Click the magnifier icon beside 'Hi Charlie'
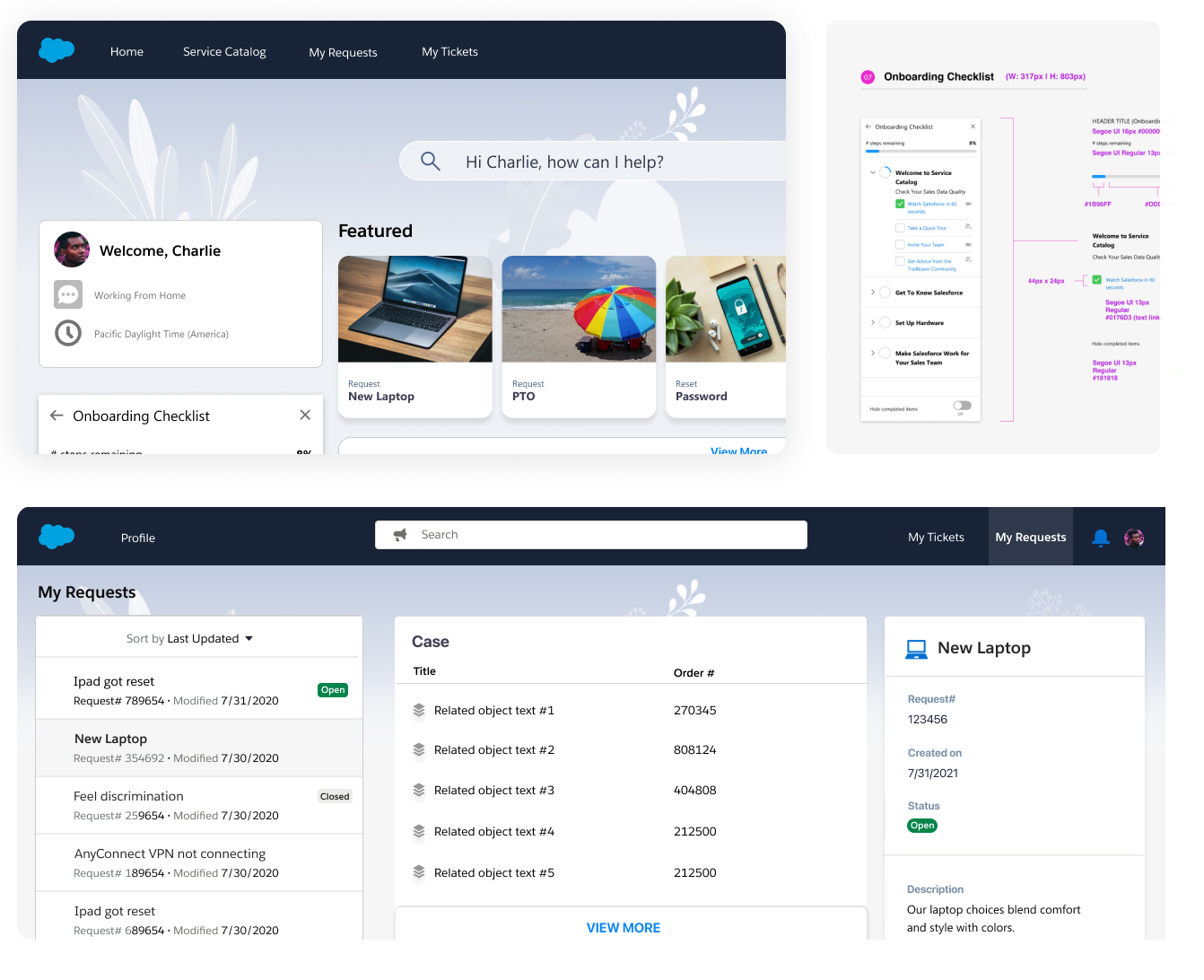The height and width of the screenshot is (980, 1204). coord(431,162)
